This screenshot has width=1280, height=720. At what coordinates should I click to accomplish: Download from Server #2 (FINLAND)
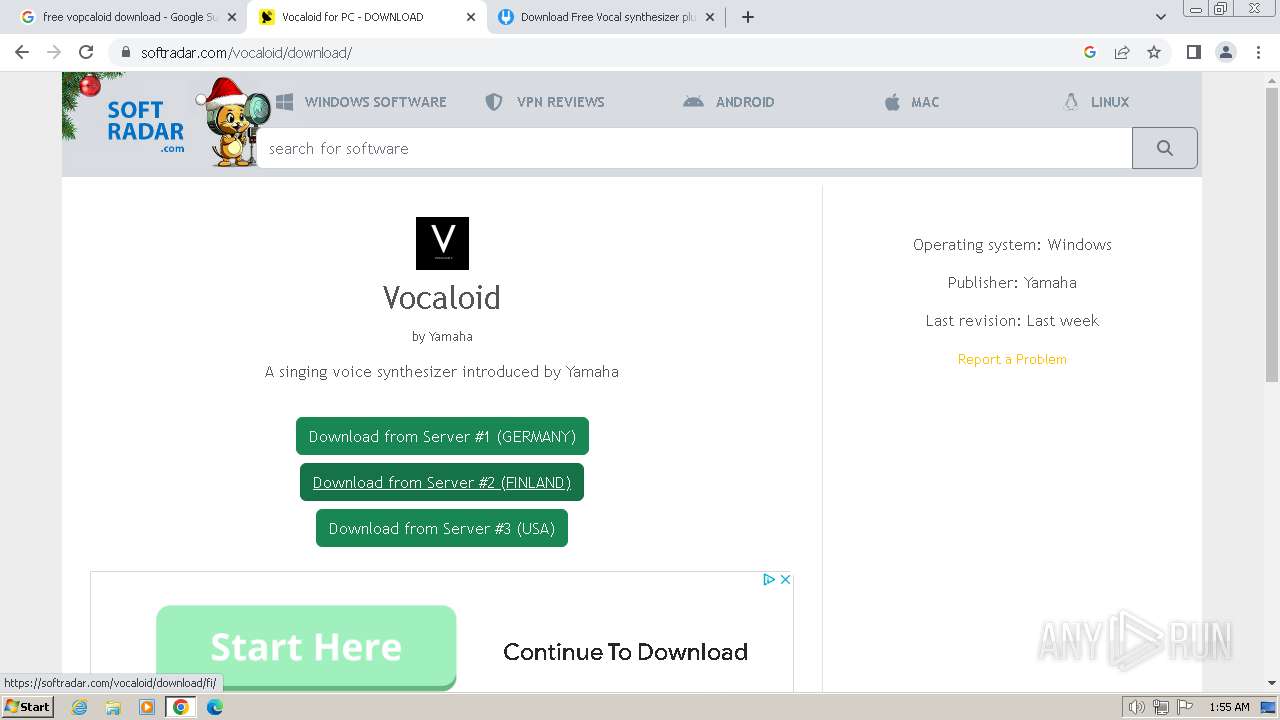(x=442, y=482)
